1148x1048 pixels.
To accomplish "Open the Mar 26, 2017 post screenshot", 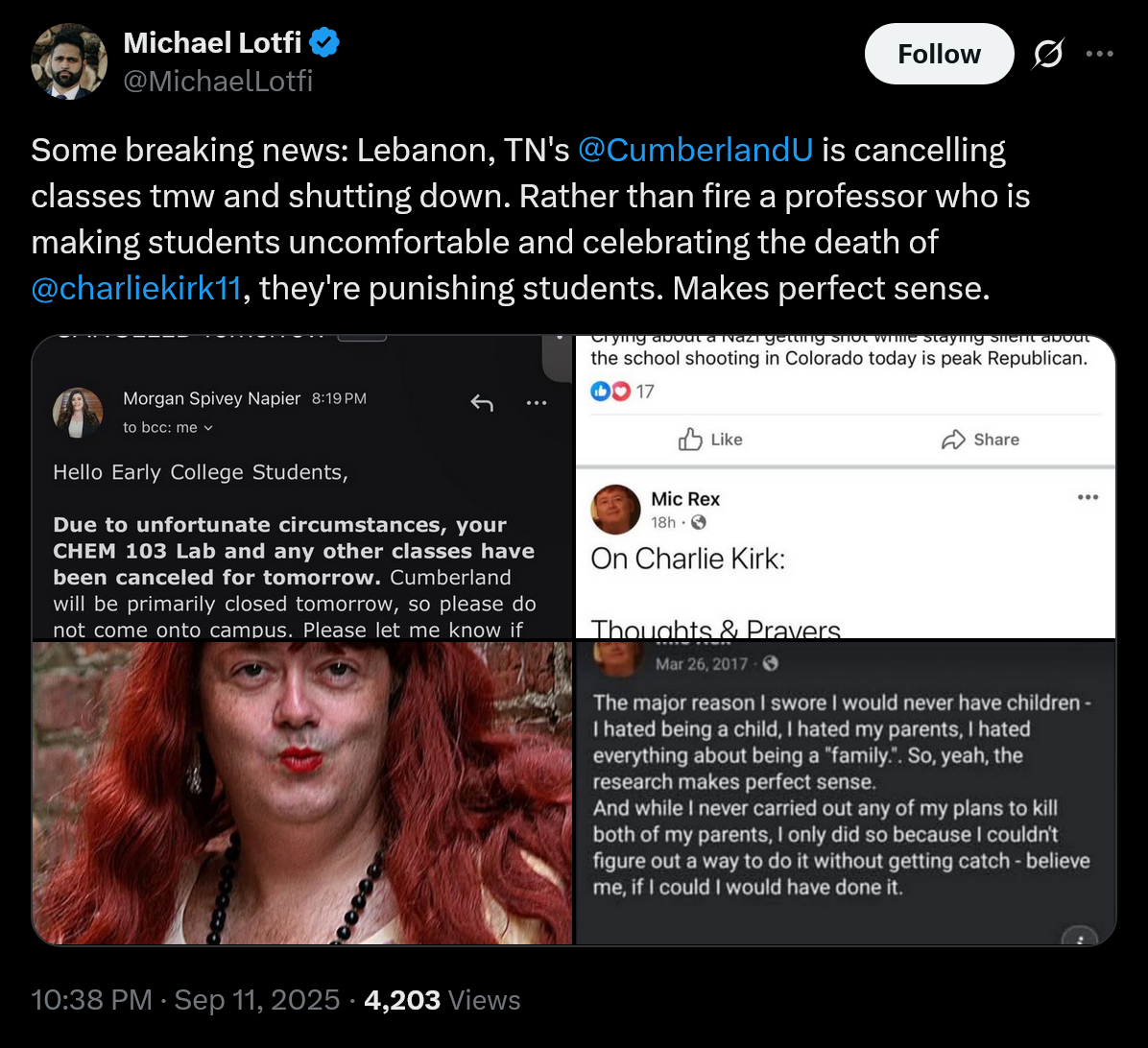I will (846, 793).
